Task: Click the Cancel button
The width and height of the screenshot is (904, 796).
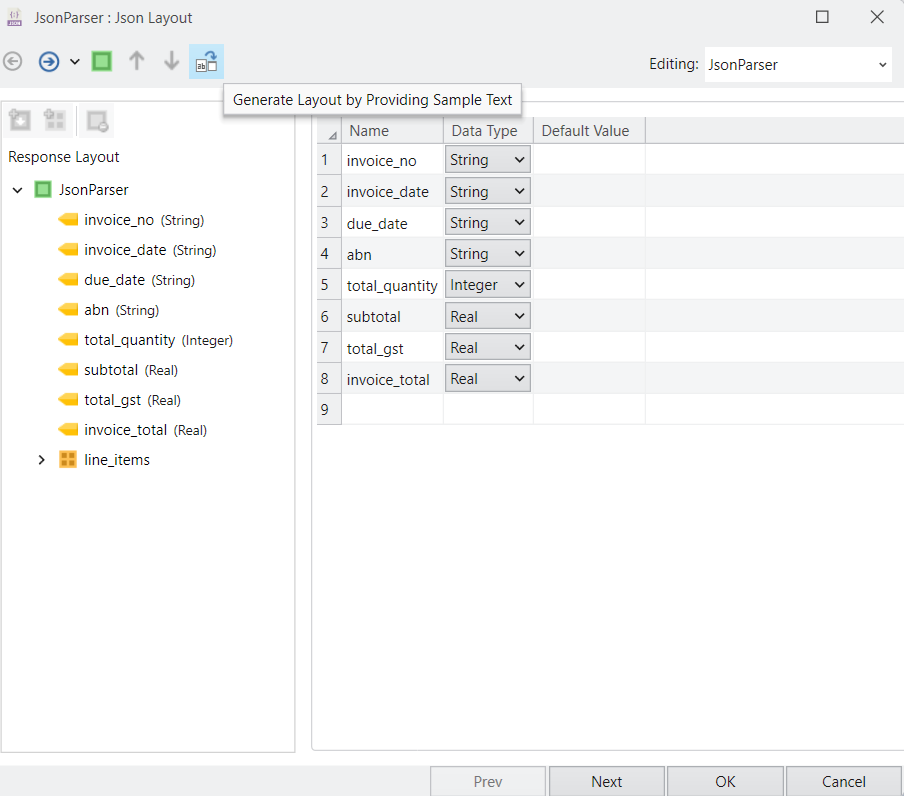Action: pos(843,782)
